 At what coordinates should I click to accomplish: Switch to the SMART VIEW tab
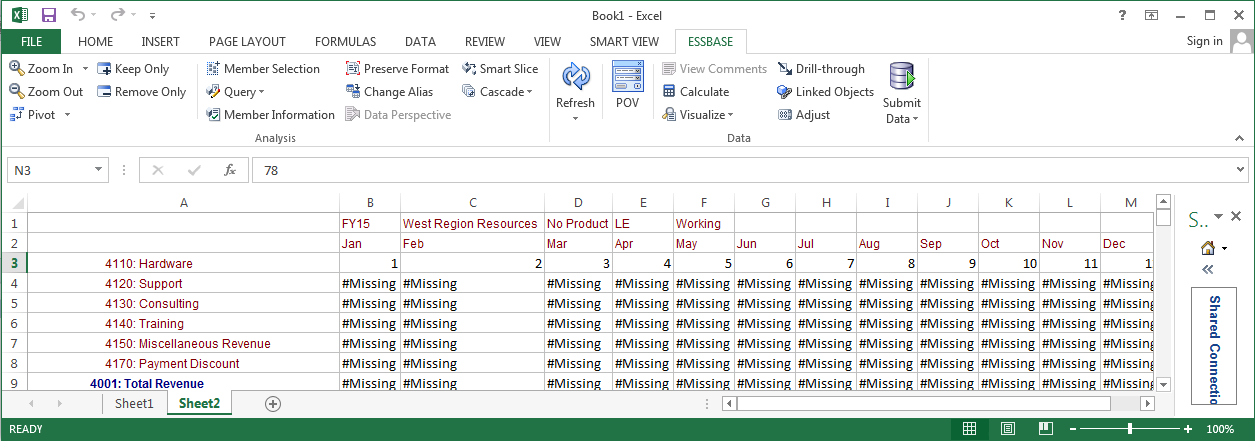tap(624, 41)
